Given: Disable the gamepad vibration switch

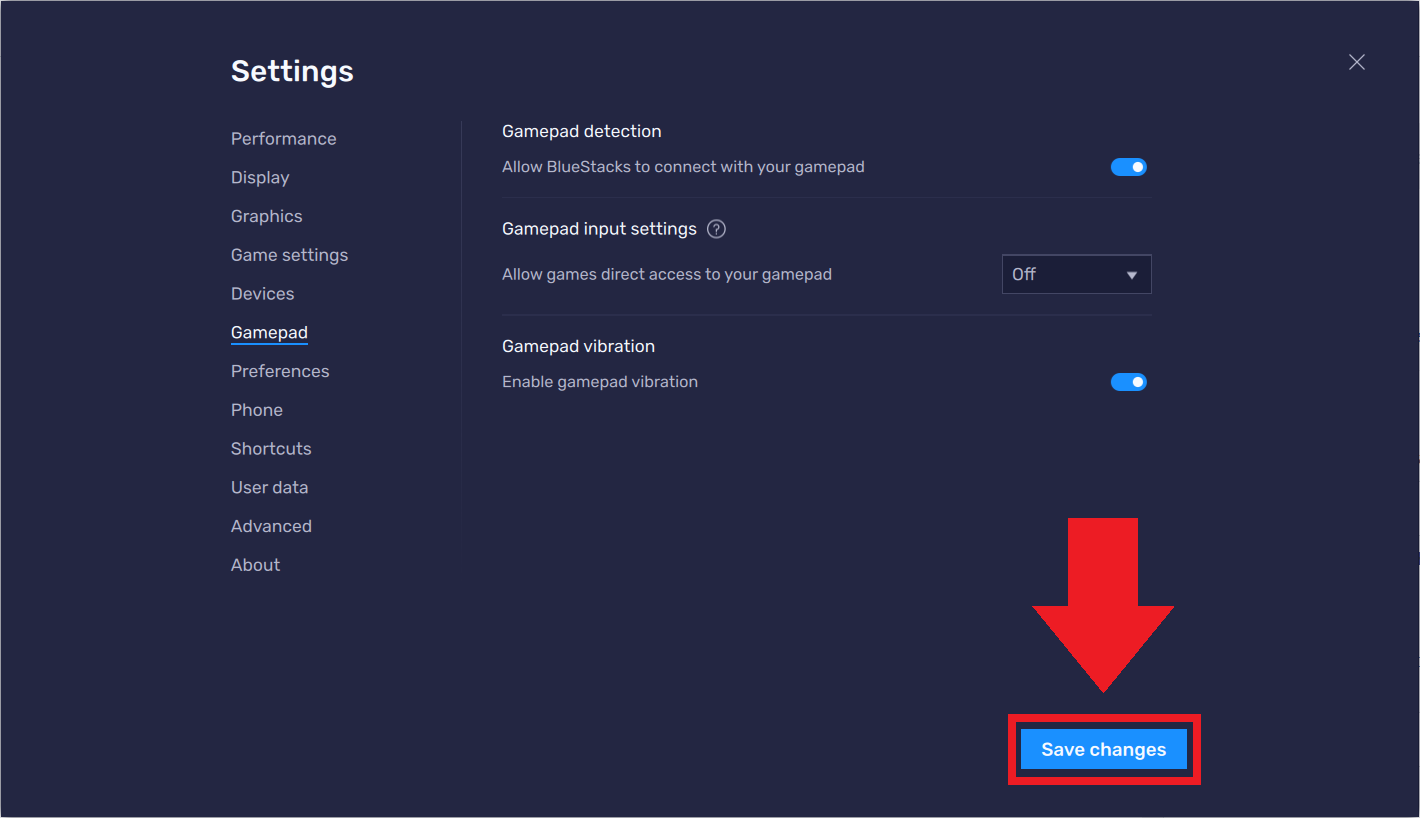Looking at the screenshot, I should [1129, 382].
